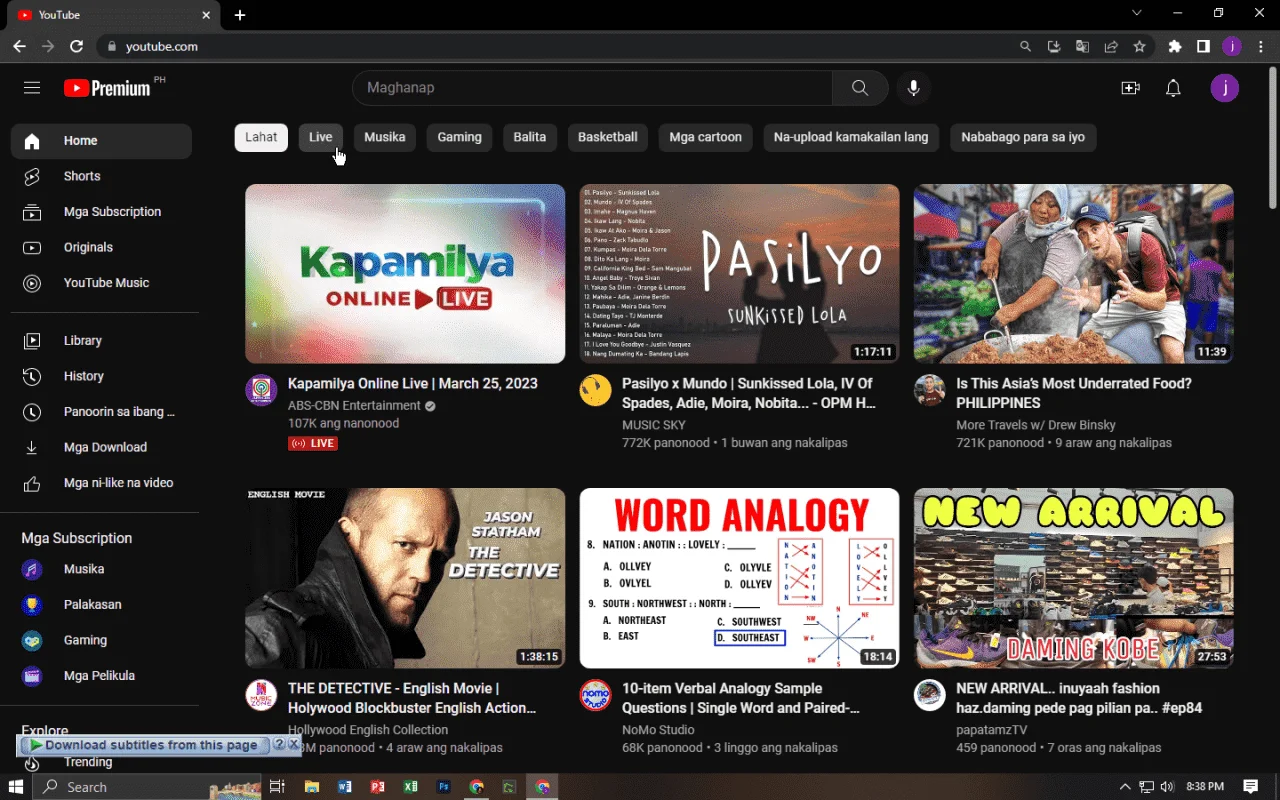Play the Word Analogy thumbnail

[x=740, y=578]
